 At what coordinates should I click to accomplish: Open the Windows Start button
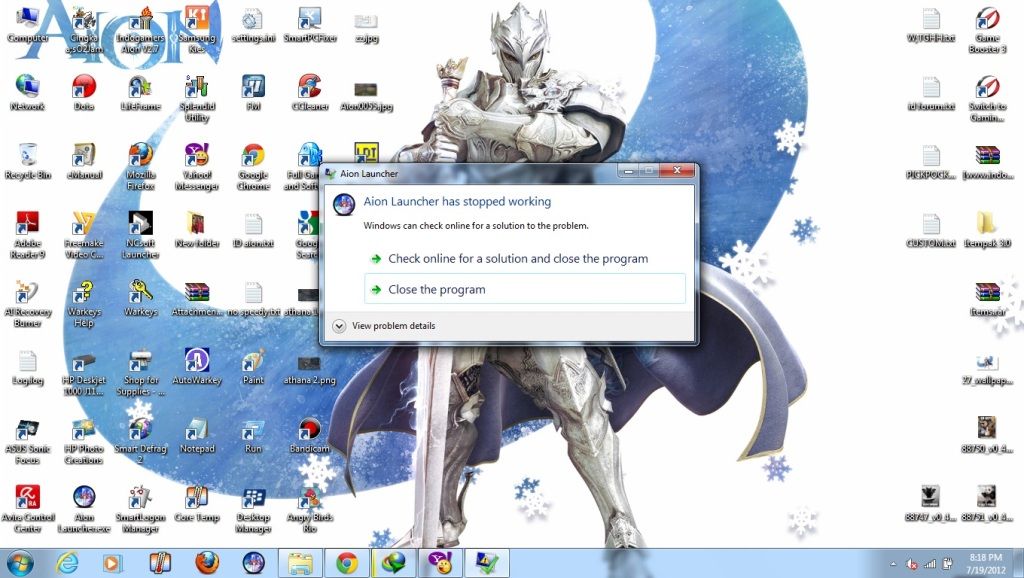click(20, 563)
